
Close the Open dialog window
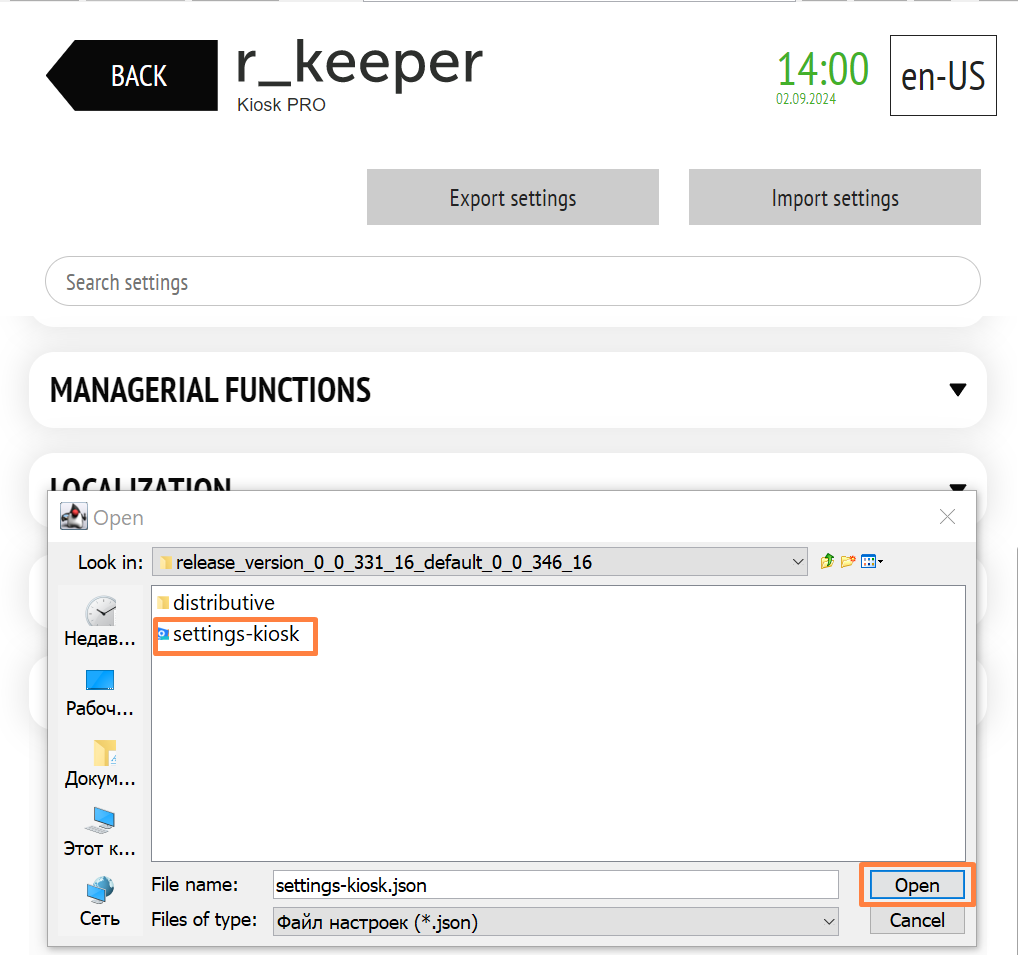pos(947,517)
